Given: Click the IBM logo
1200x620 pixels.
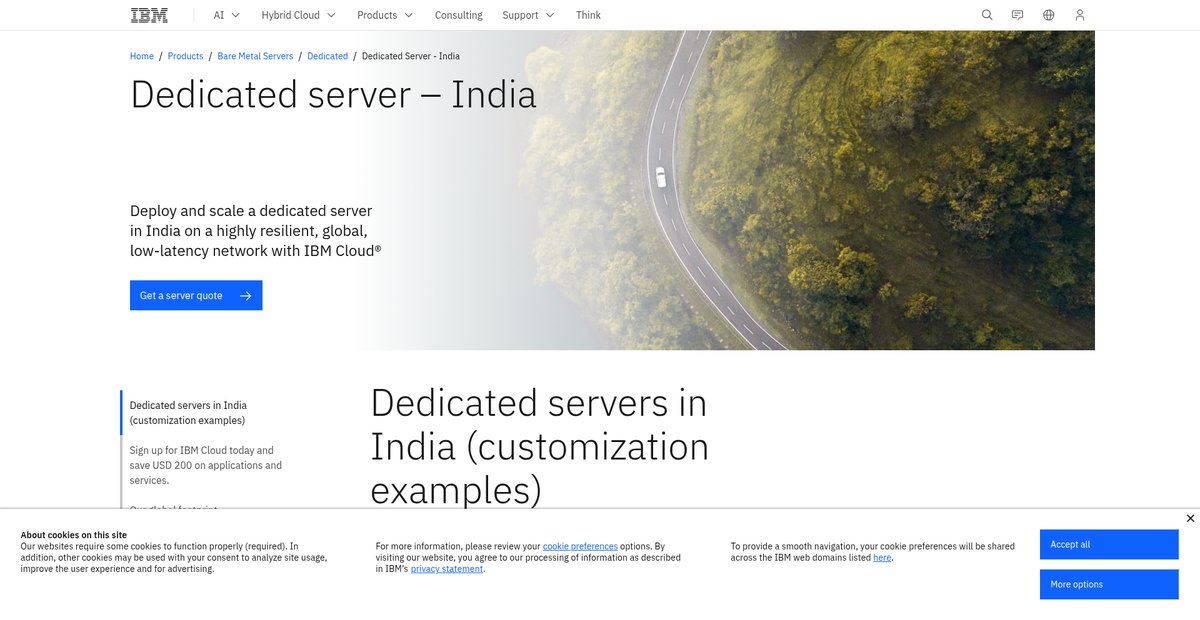Looking at the screenshot, I should coord(149,15).
